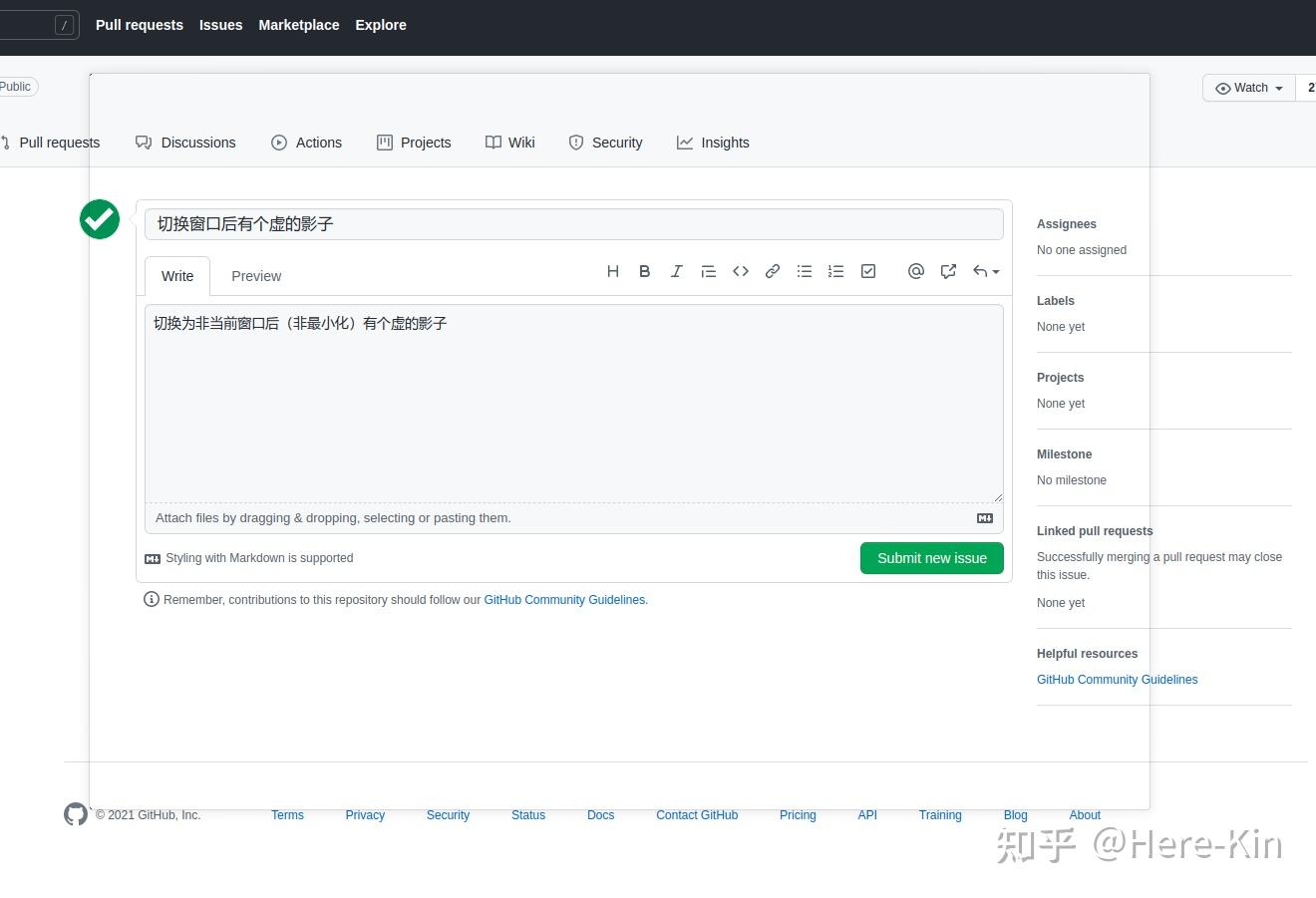Image resolution: width=1316 pixels, height=898 pixels.
Task: Add a hyperlink using the link icon
Action: [x=773, y=270]
